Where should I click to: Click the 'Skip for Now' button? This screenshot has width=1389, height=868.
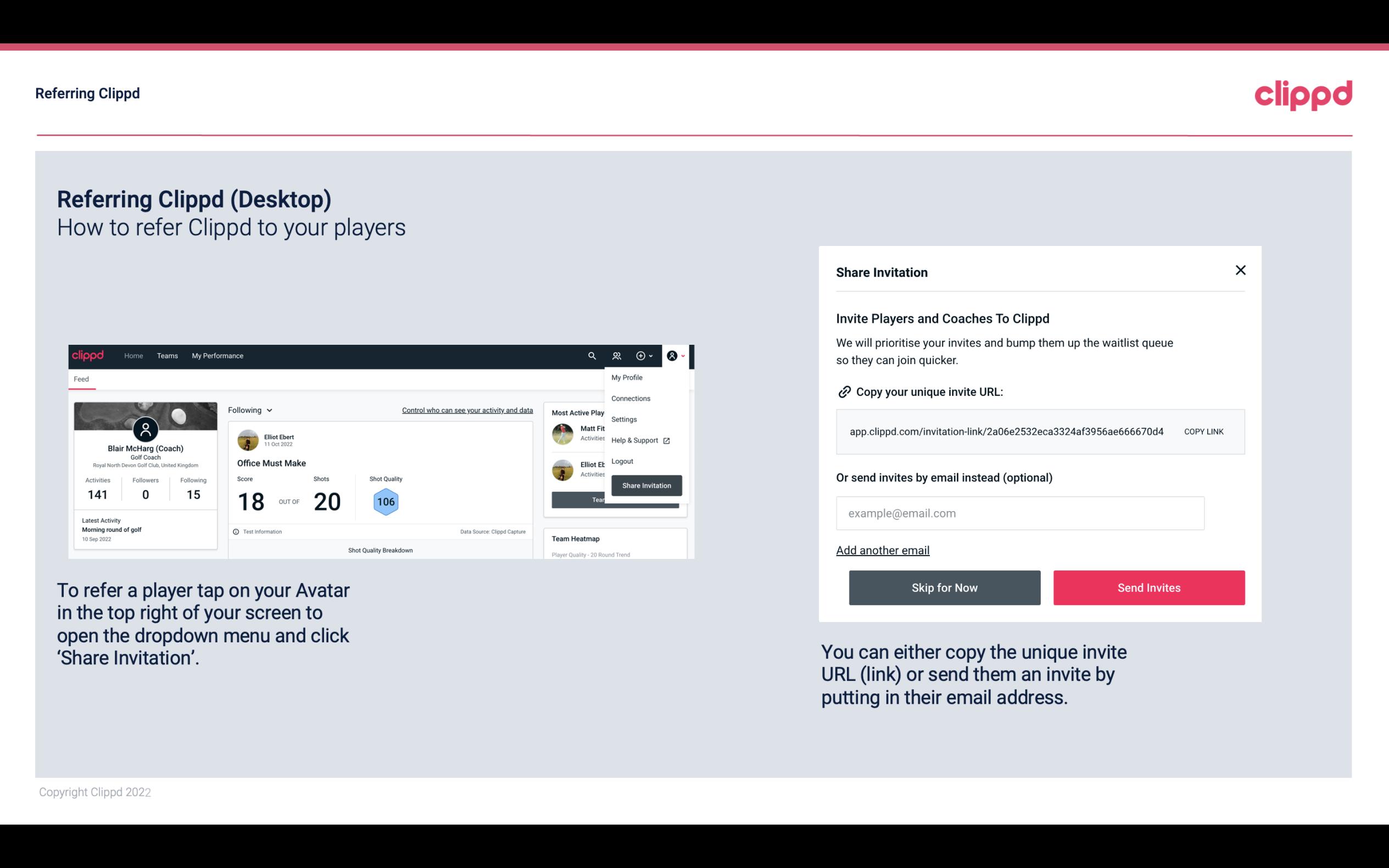tap(945, 587)
